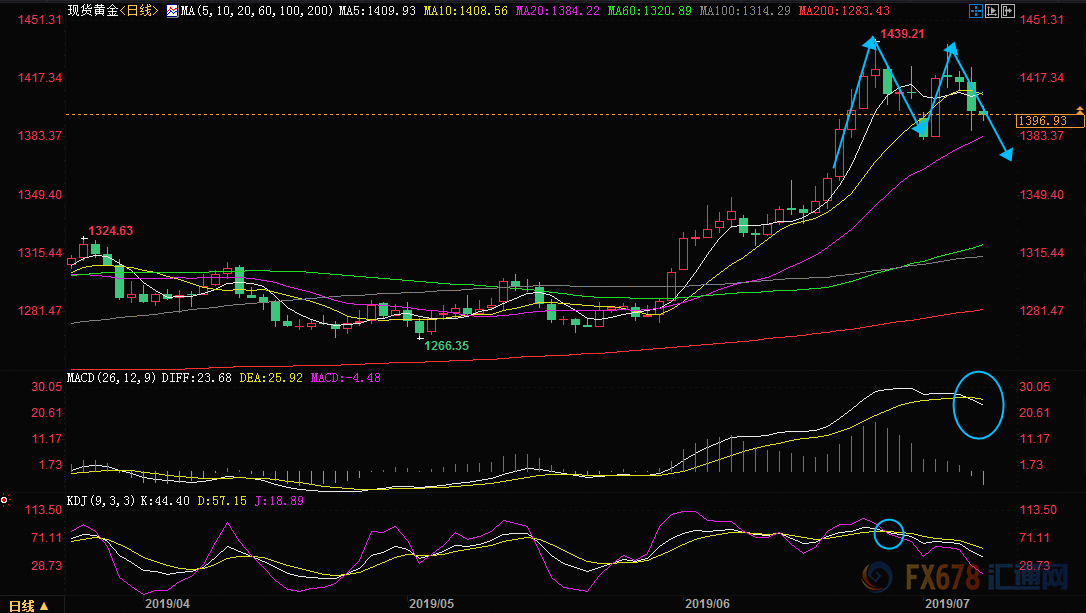Click the 2019/06 date on the time axis
The image size is (1086, 613).
click(x=707, y=604)
